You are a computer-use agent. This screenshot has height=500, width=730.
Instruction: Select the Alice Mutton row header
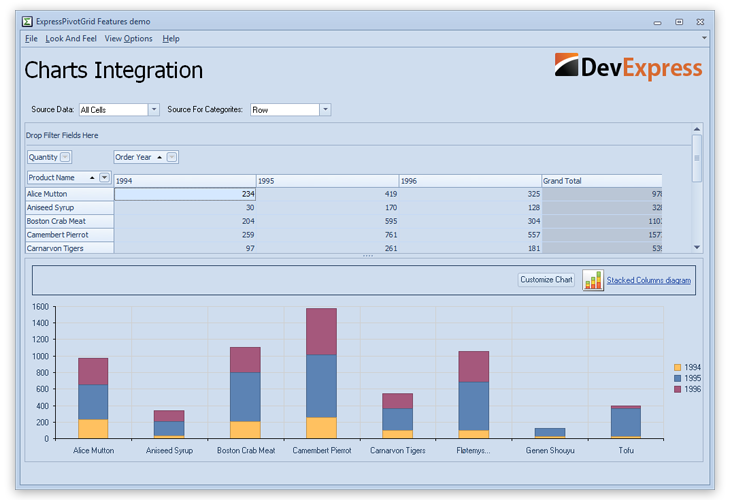69,194
